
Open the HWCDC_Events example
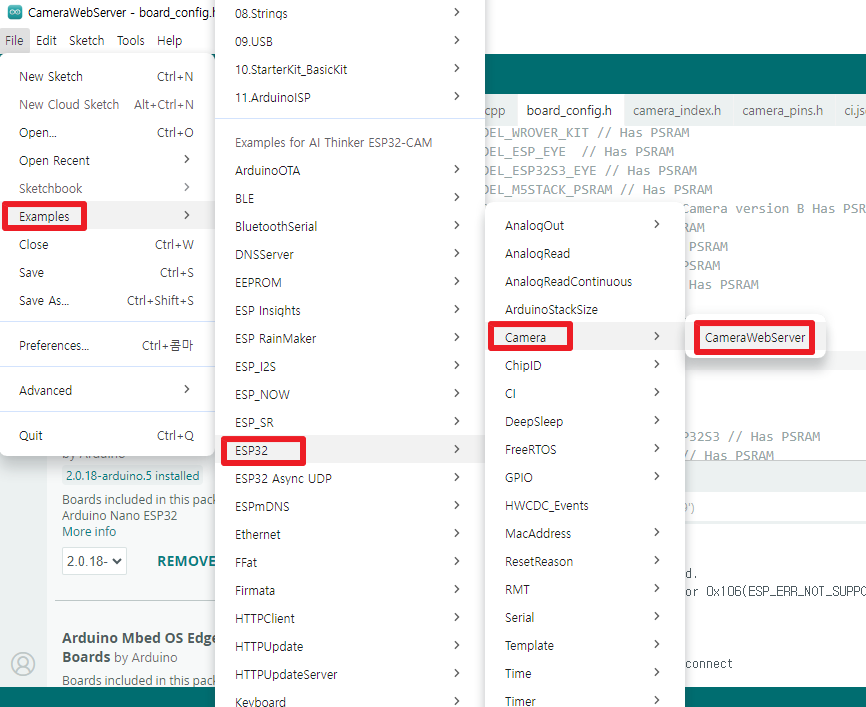pyautogui.click(x=585, y=505)
